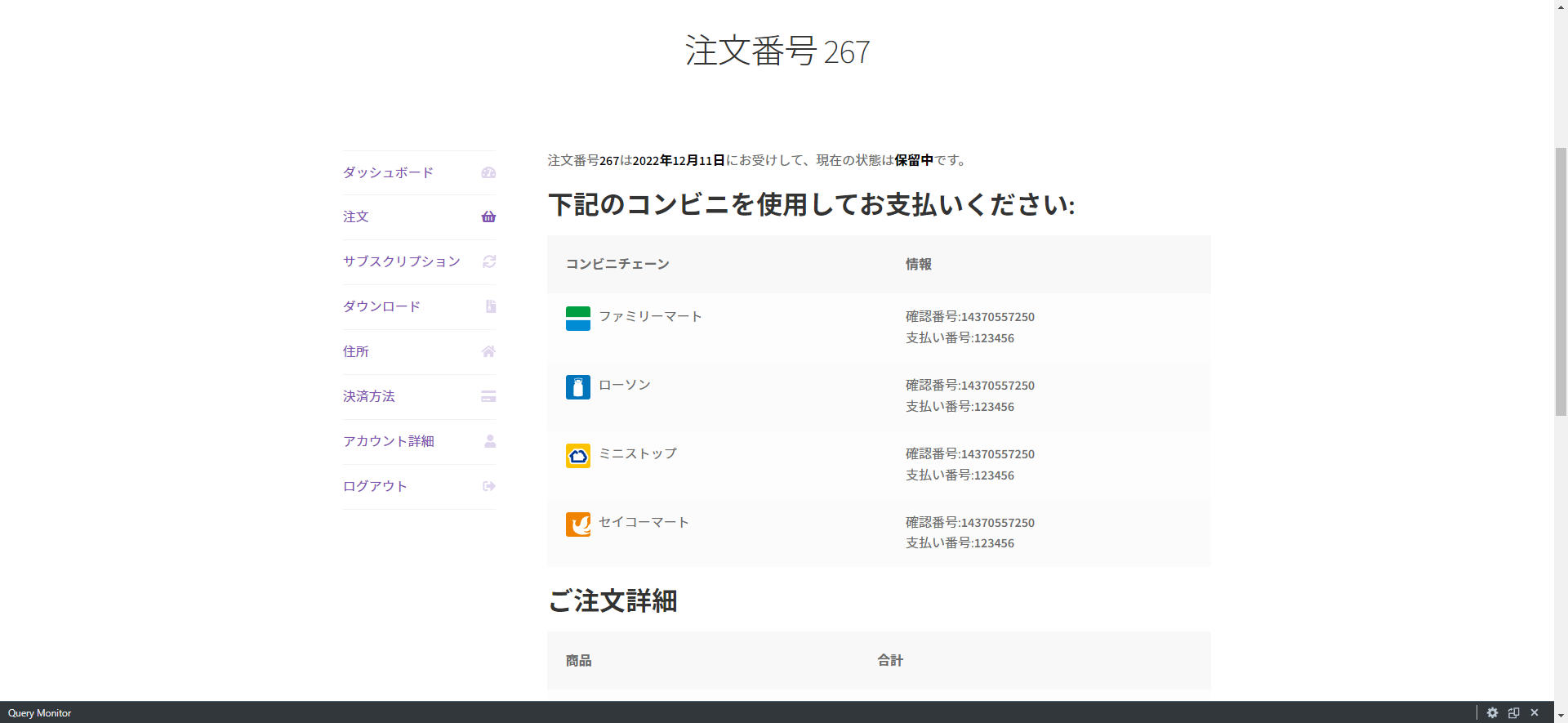The image size is (1568, 723).
Task: Open the 住所 address link
Action: 356,351
